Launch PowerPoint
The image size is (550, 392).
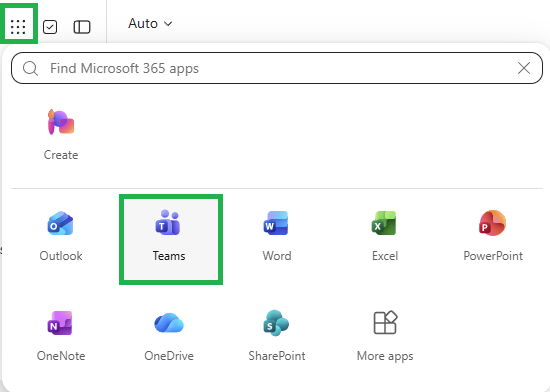coord(493,236)
